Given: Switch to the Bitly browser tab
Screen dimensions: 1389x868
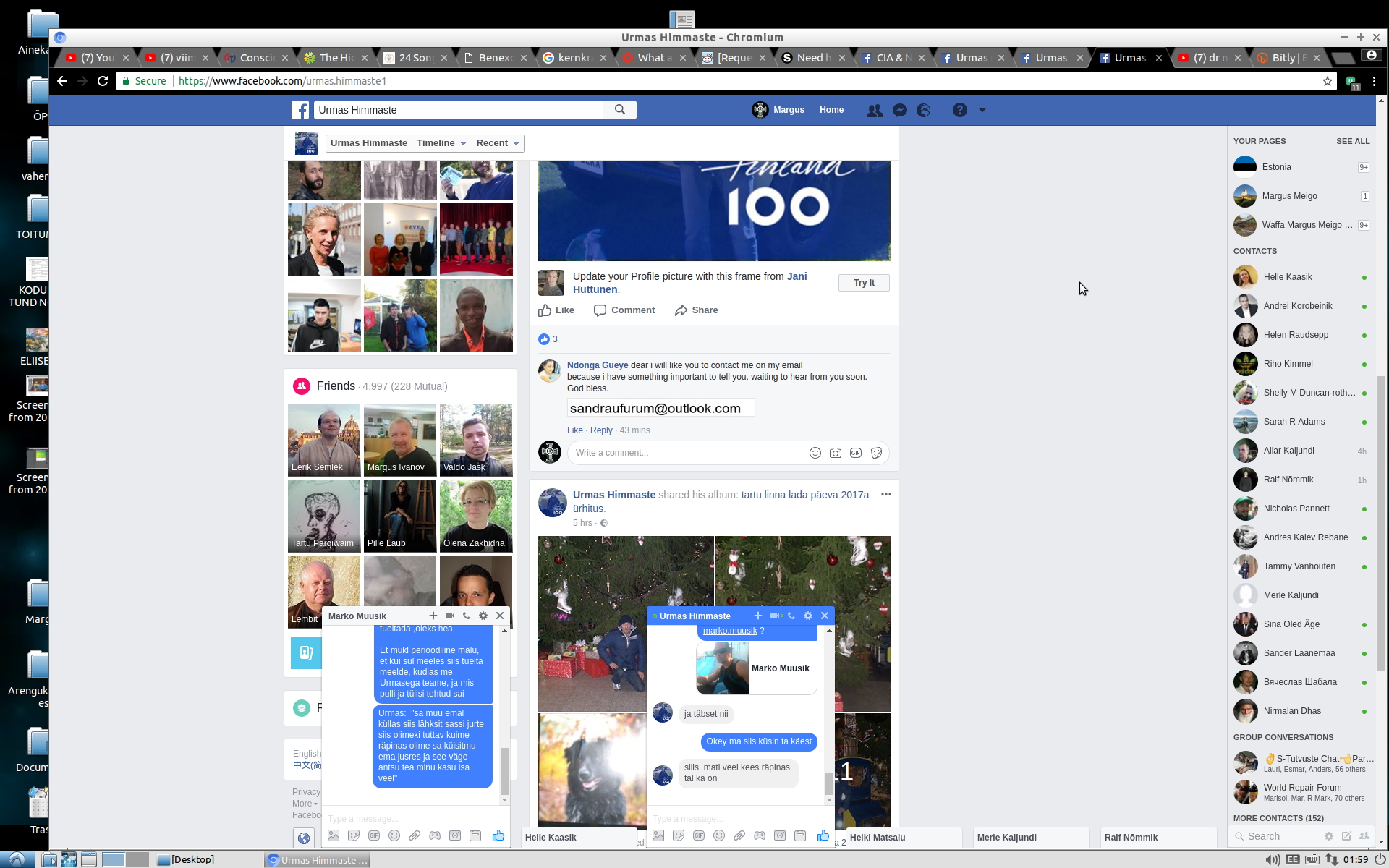Looking at the screenshot, I should (x=1289, y=58).
